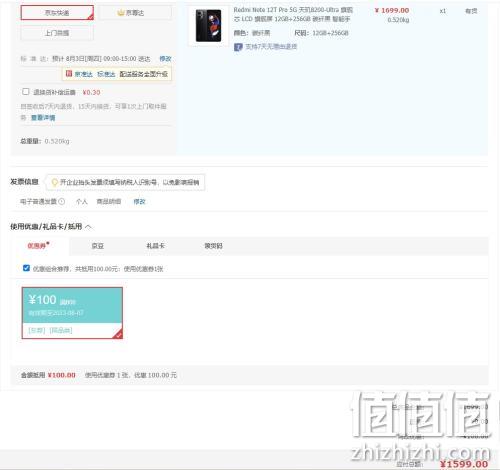Select the 上门自提 pickup option
Viewport: 500px width, 470px height.
click(57, 33)
